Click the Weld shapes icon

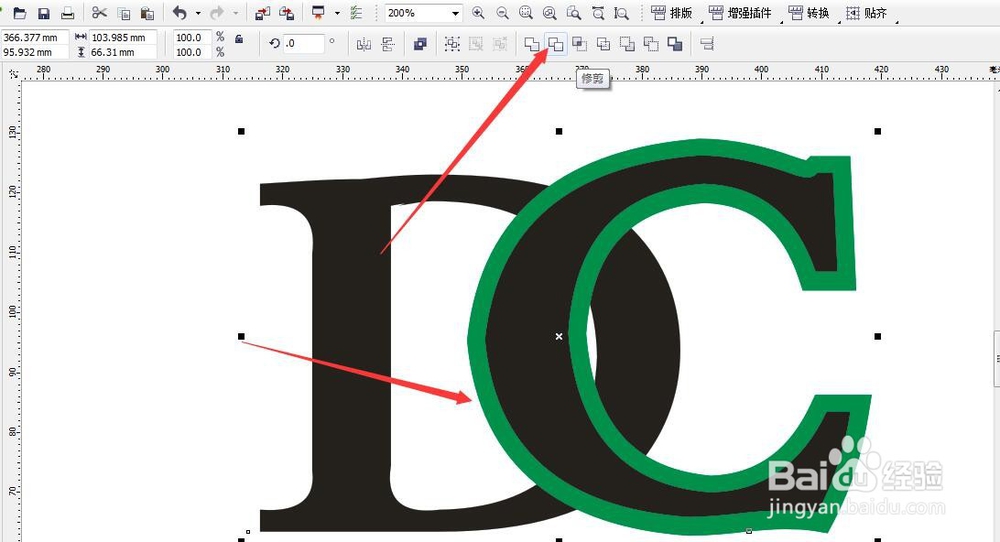coord(531,44)
